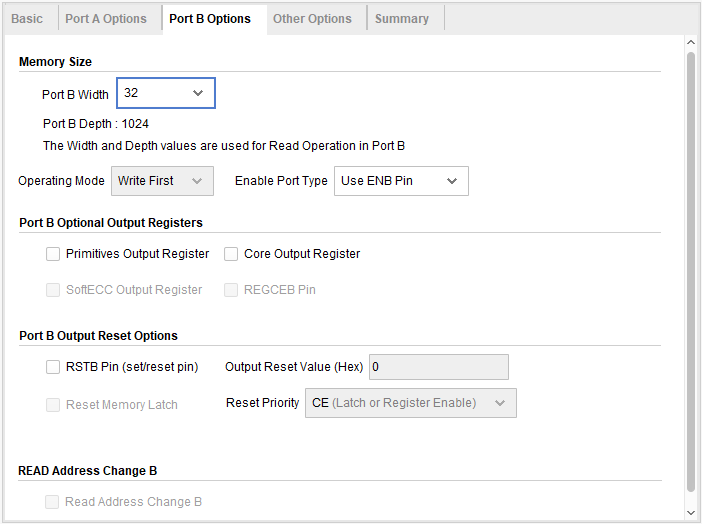Screen dimensions: 702x524
Task: Open the Reset Priority dropdown
Action: (410, 403)
